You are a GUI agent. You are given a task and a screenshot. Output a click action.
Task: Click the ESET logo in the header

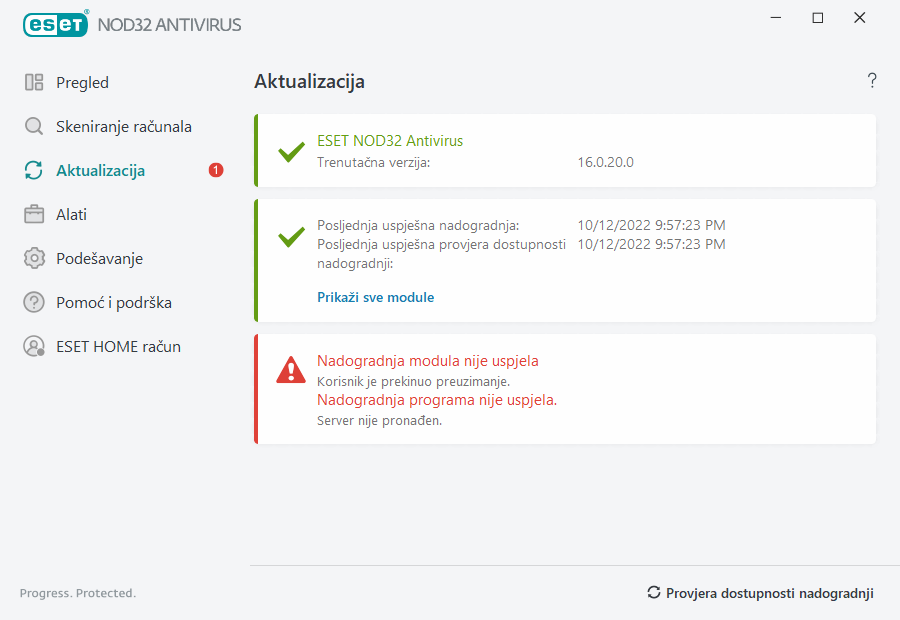(x=55, y=24)
